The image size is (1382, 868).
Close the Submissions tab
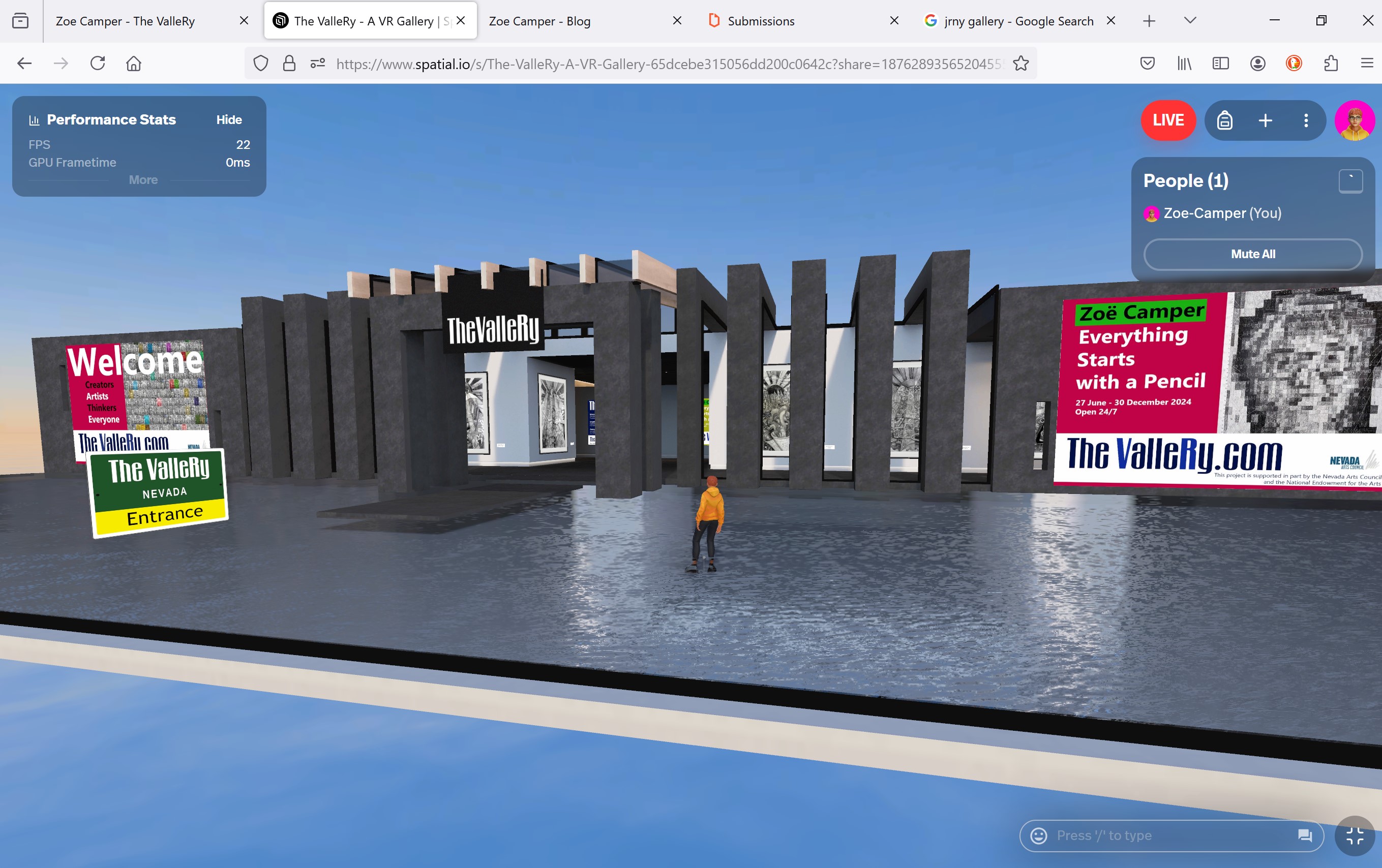(x=893, y=21)
